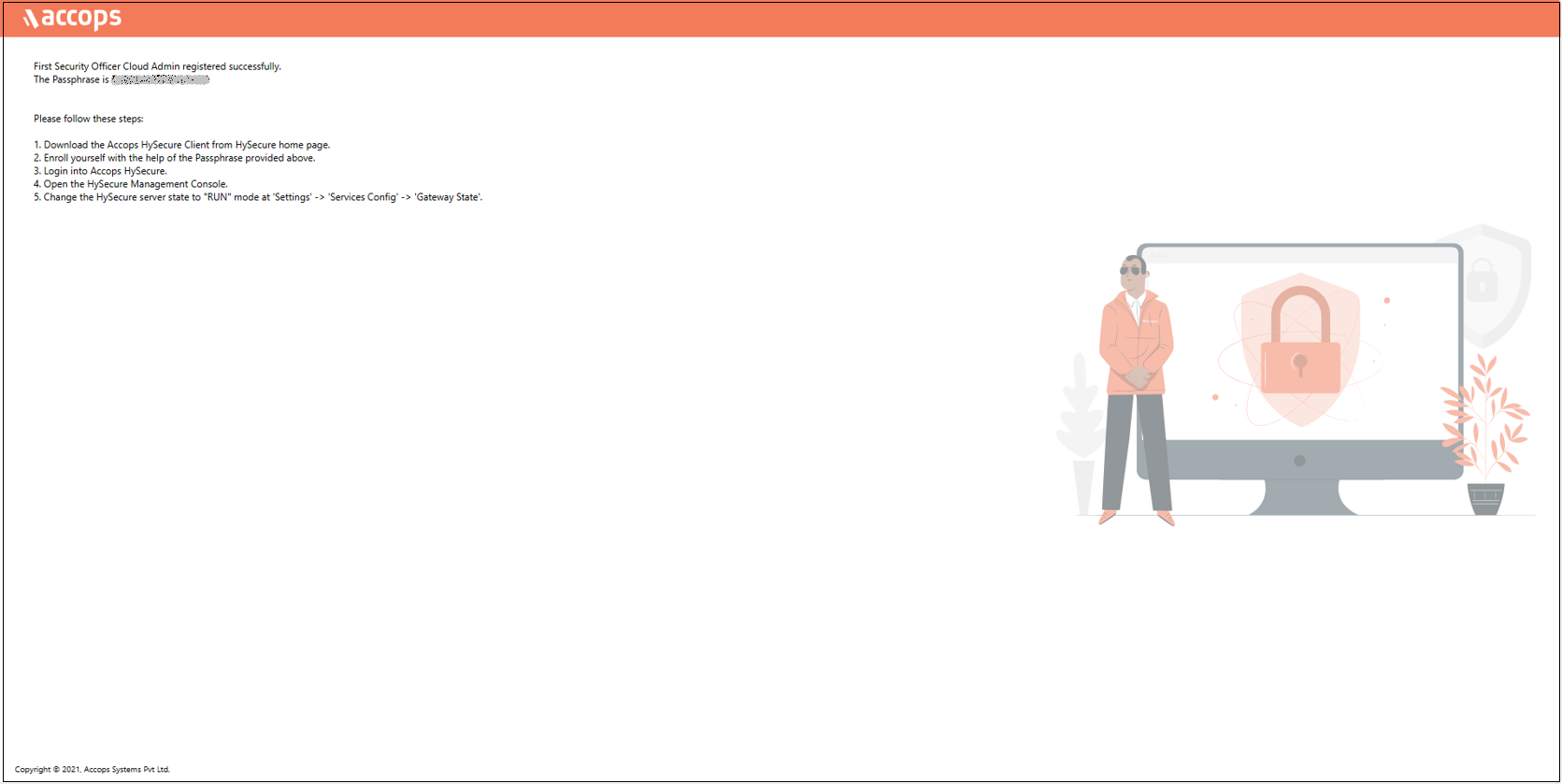
Task: Click step 1 Download Accops HySecure Client
Action: [182, 145]
